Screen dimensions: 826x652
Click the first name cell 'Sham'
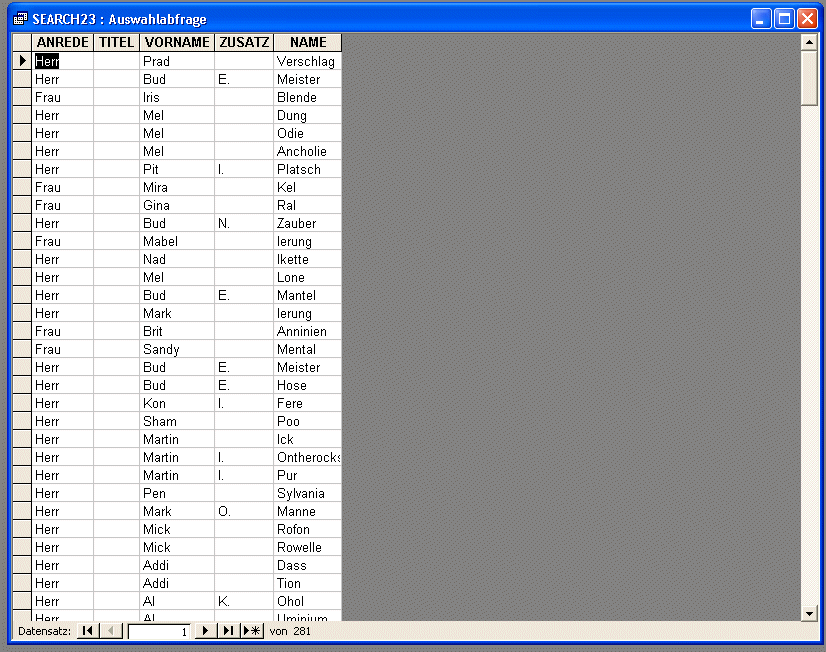pos(177,421)
